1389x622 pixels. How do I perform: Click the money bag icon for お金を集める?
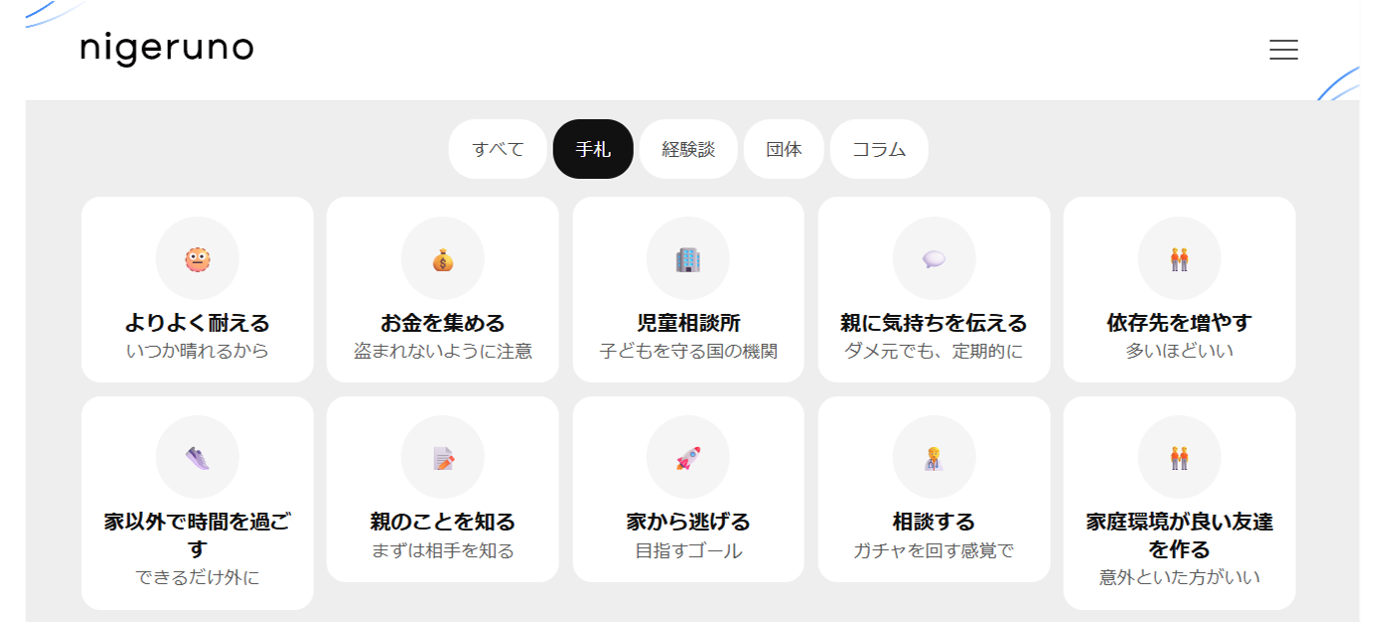[x=443, y=260]
